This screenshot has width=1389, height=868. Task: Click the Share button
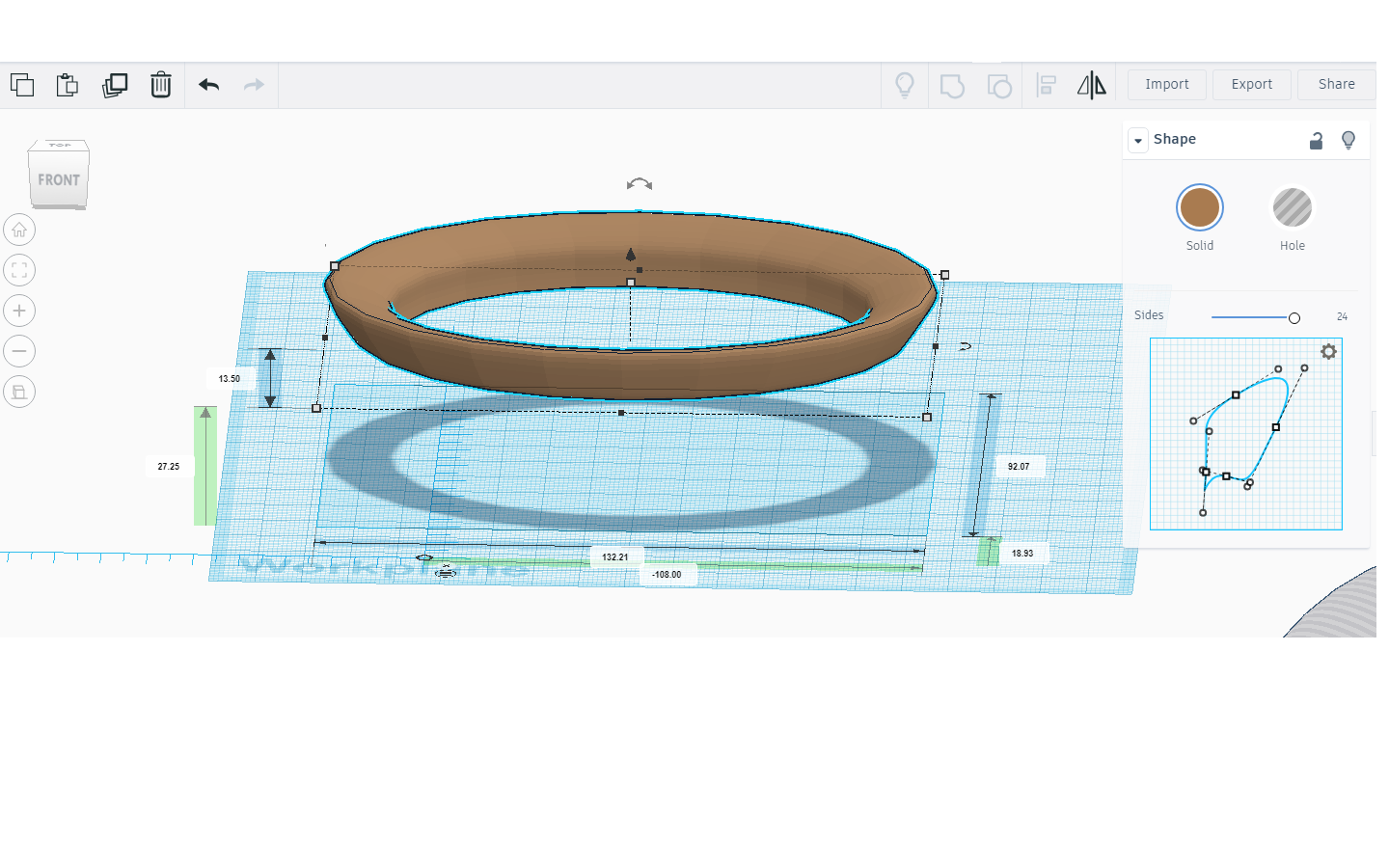click(x=1337, y=85)
